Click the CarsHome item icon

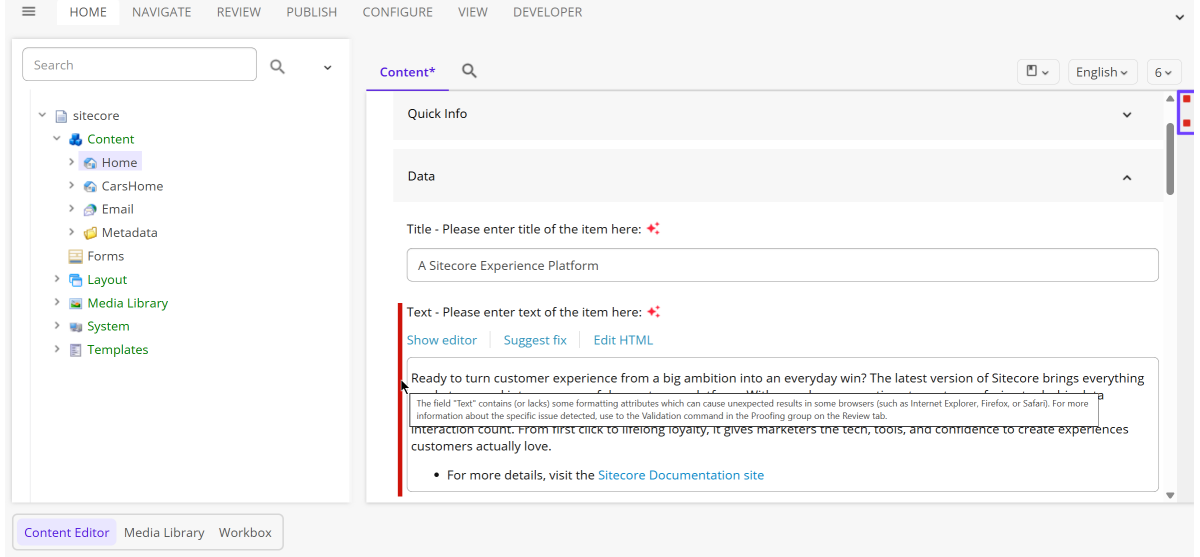coord(90,186)
